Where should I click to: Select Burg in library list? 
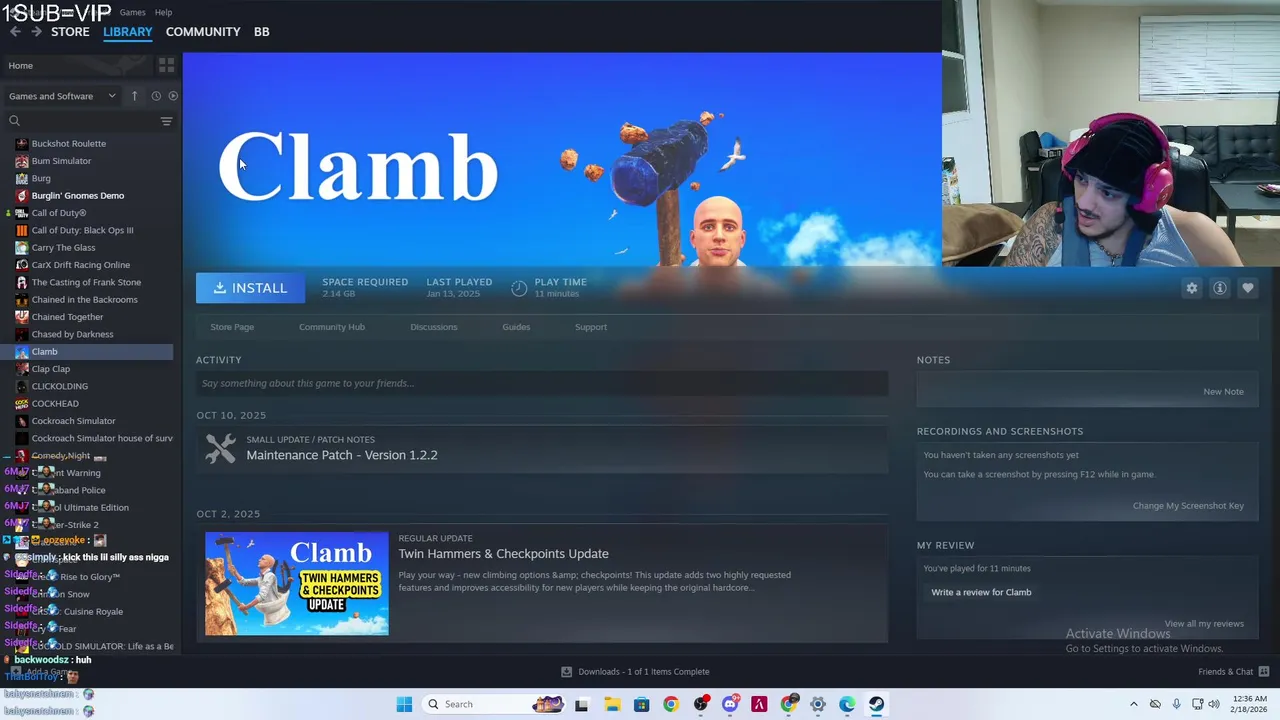point(41,178)
